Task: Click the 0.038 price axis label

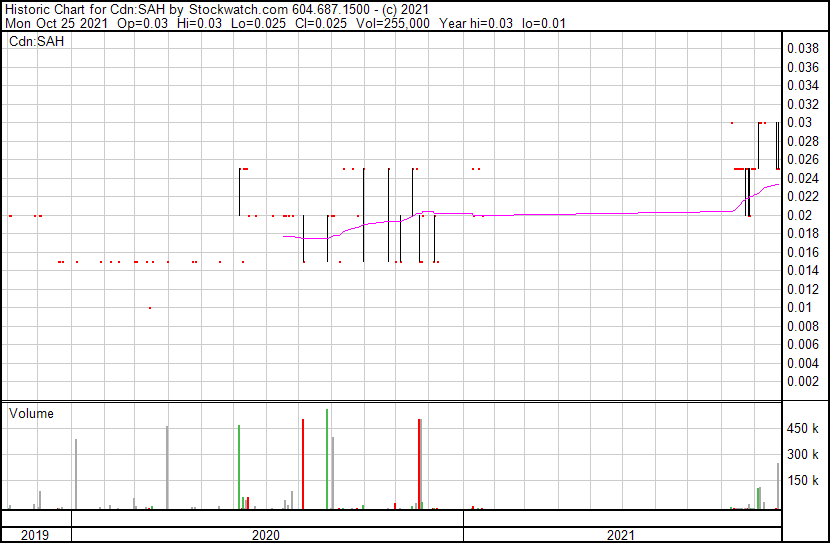Action: click(x=802, y=49)
